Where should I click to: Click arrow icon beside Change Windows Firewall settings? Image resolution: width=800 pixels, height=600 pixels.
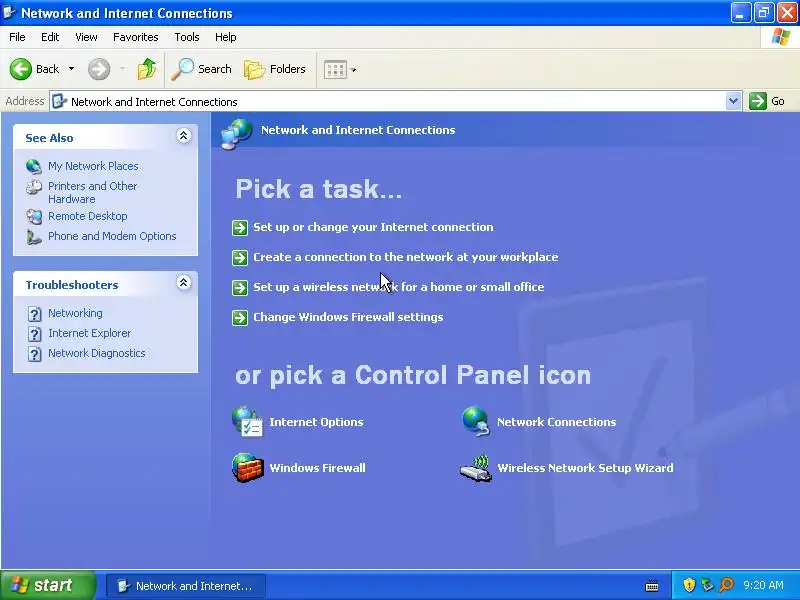point(240,318)
